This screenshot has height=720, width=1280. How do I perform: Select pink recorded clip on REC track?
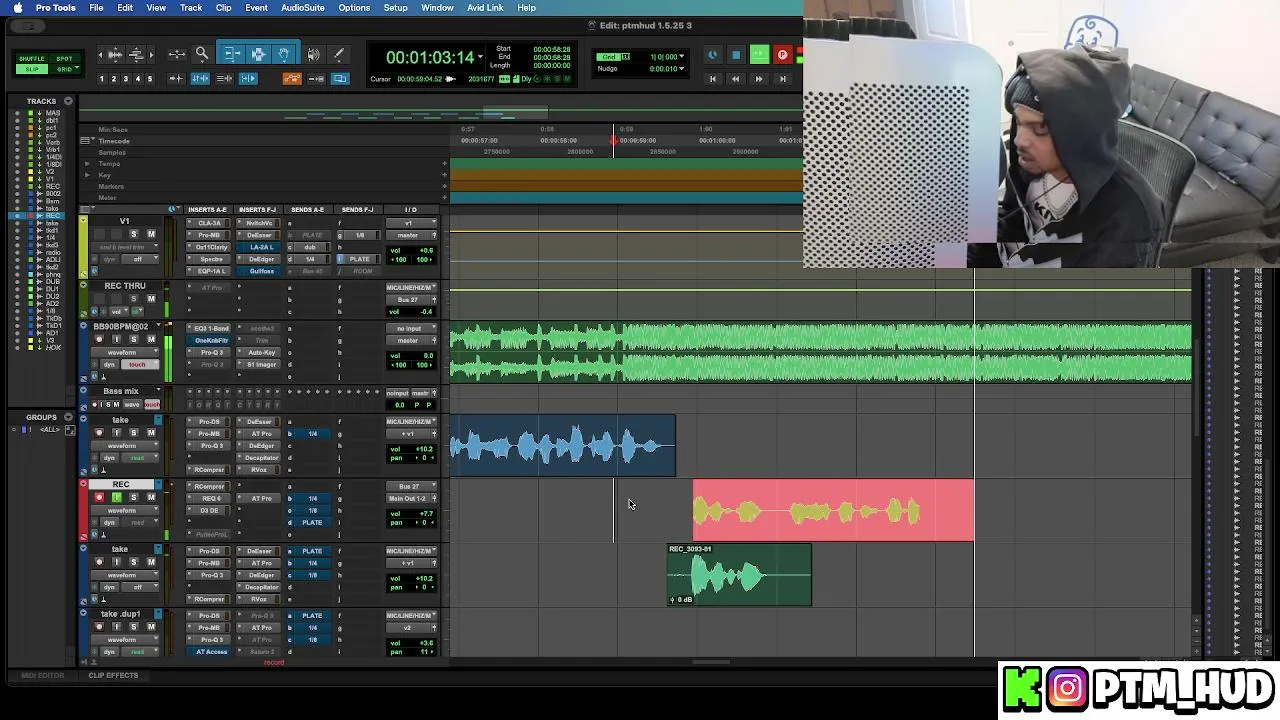point(833,510)
